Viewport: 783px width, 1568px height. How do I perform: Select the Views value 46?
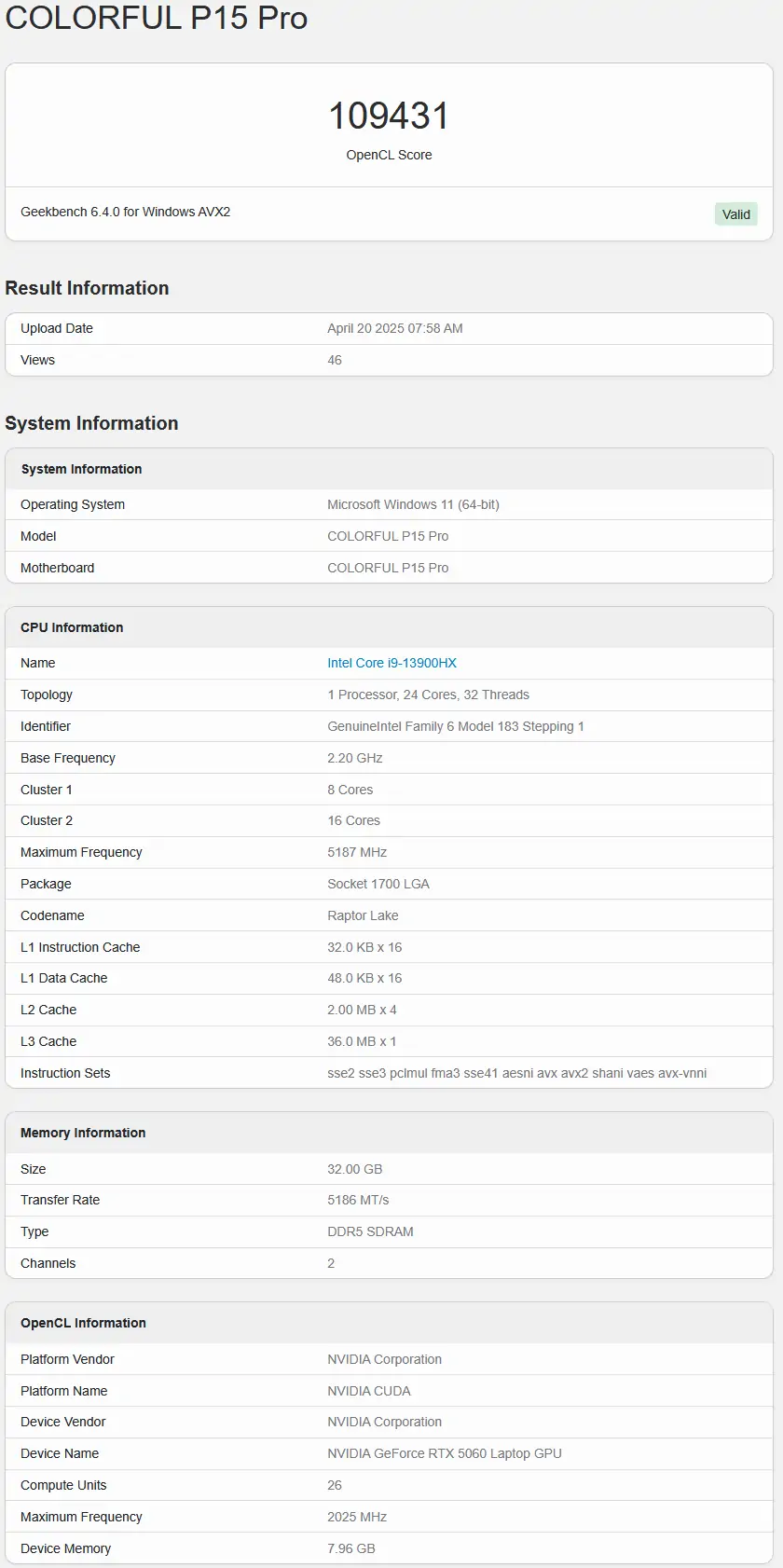click(335, 360)
